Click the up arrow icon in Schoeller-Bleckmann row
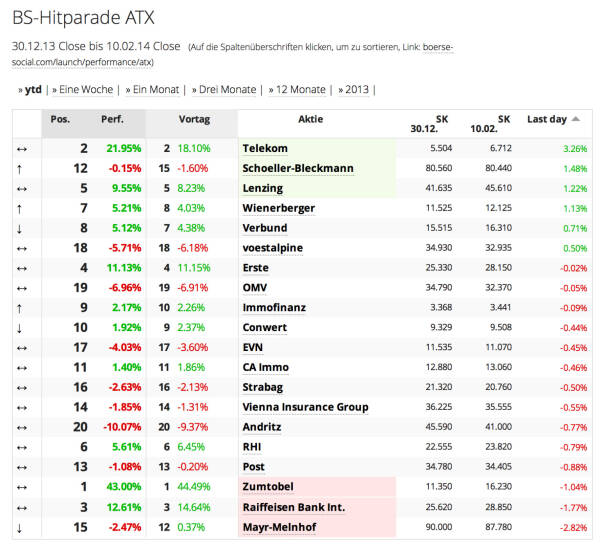The height and width of the screenshot is (546, 600). pos(20,169)
